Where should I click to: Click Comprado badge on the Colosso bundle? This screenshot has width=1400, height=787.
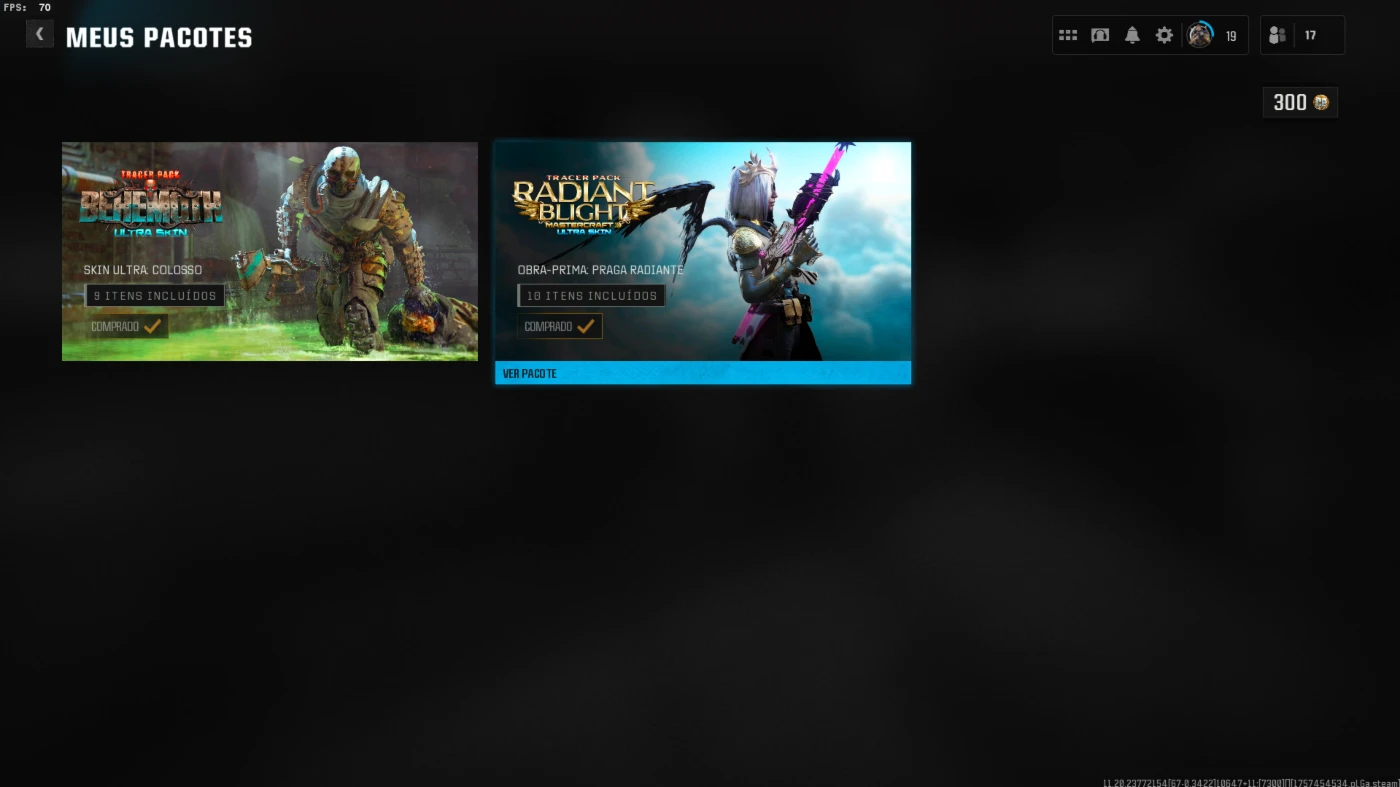click(126, 327)
